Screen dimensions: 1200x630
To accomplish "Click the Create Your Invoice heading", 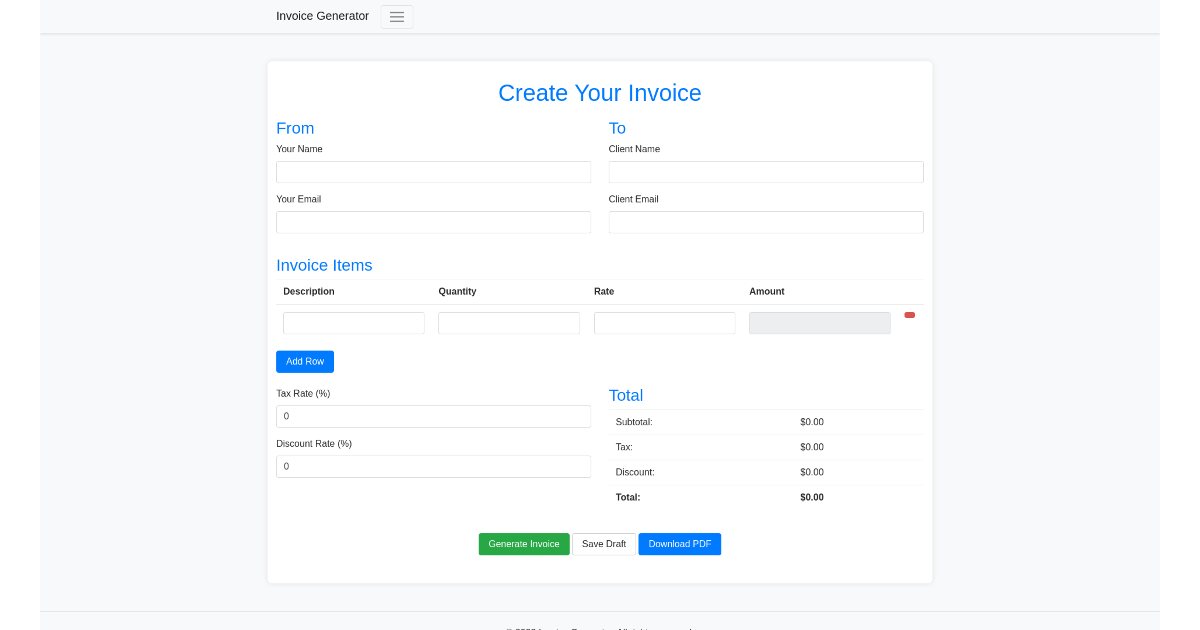I will coord(600,93).
